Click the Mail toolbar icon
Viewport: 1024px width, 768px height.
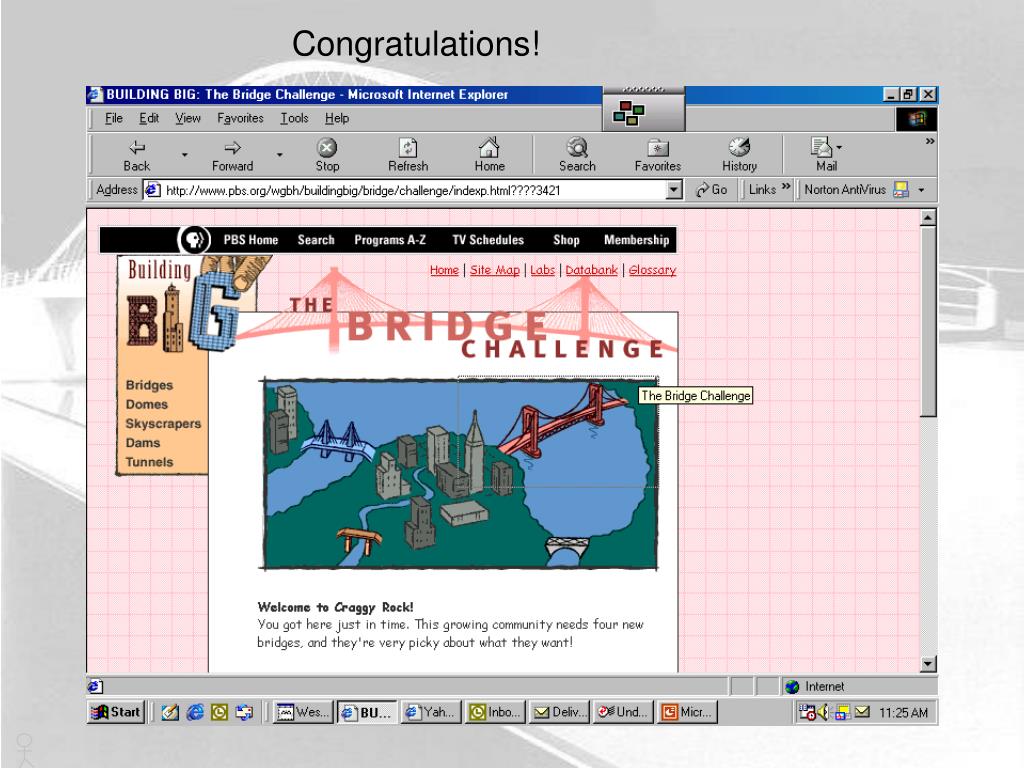point(823,155)
